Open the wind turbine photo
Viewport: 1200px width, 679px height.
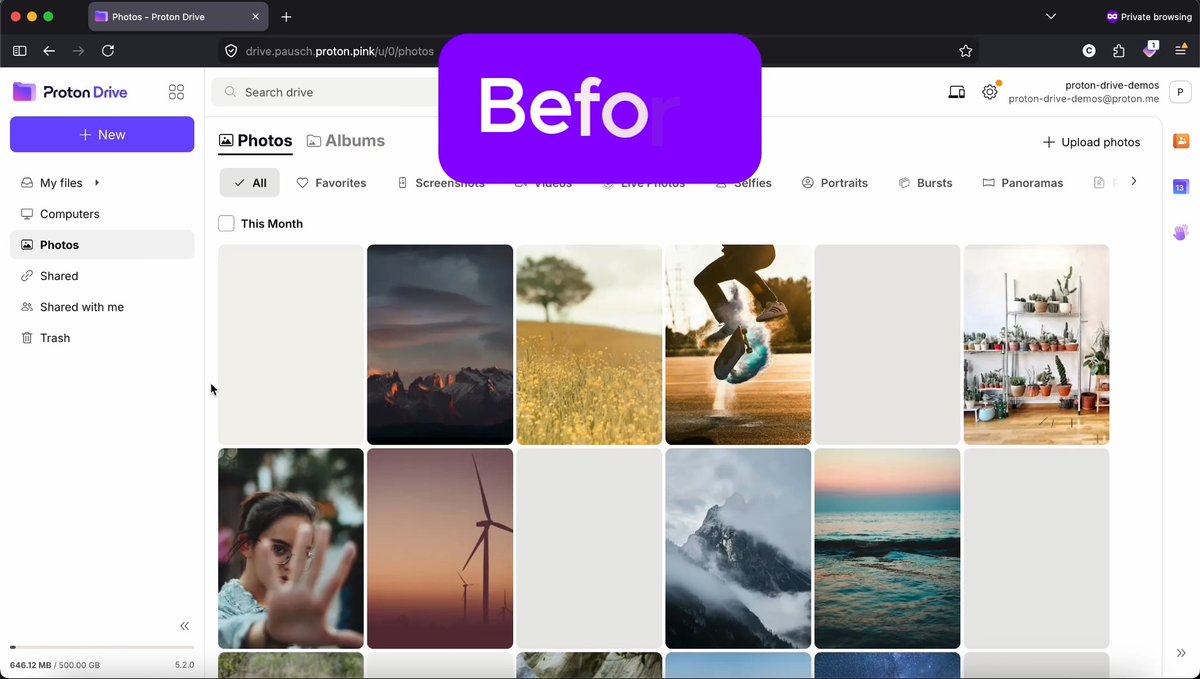point(440,548)
